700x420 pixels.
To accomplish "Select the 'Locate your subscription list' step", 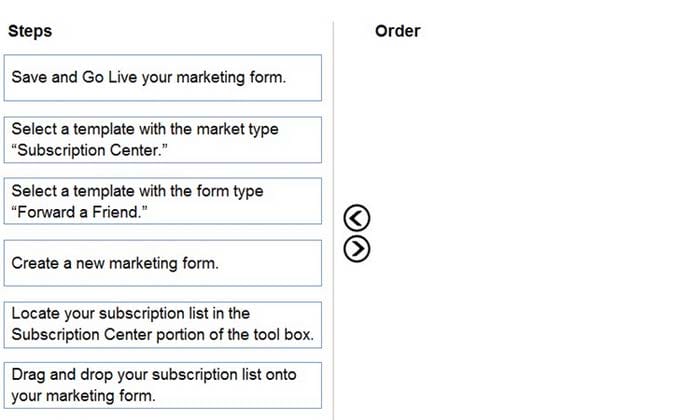I will 162,324.
